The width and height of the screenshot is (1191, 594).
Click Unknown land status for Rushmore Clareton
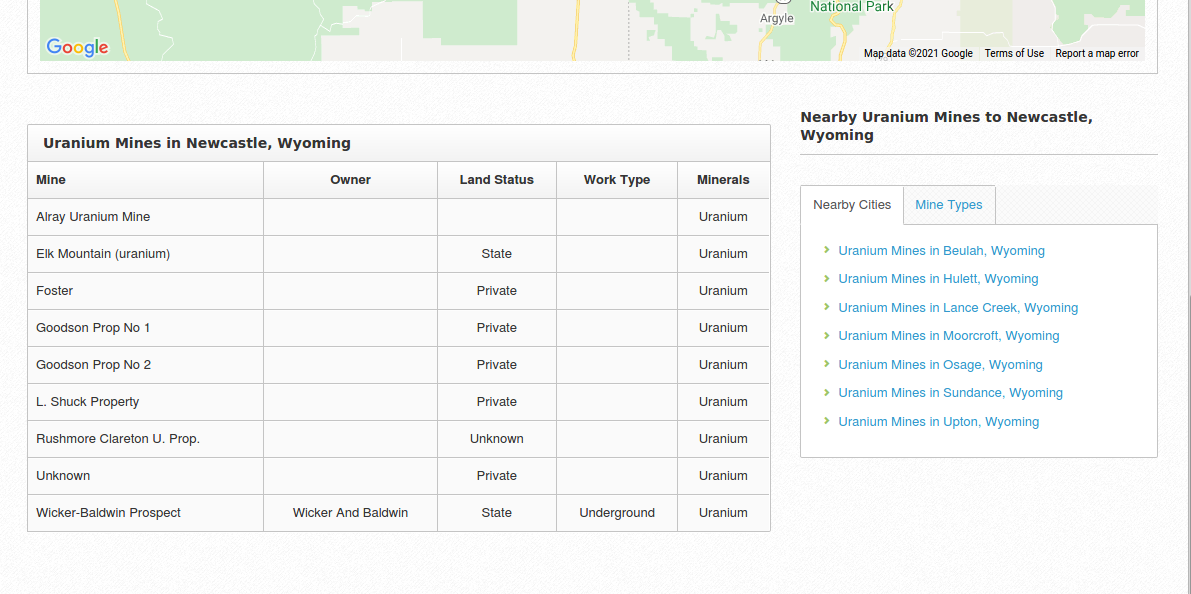click(497, 439)
